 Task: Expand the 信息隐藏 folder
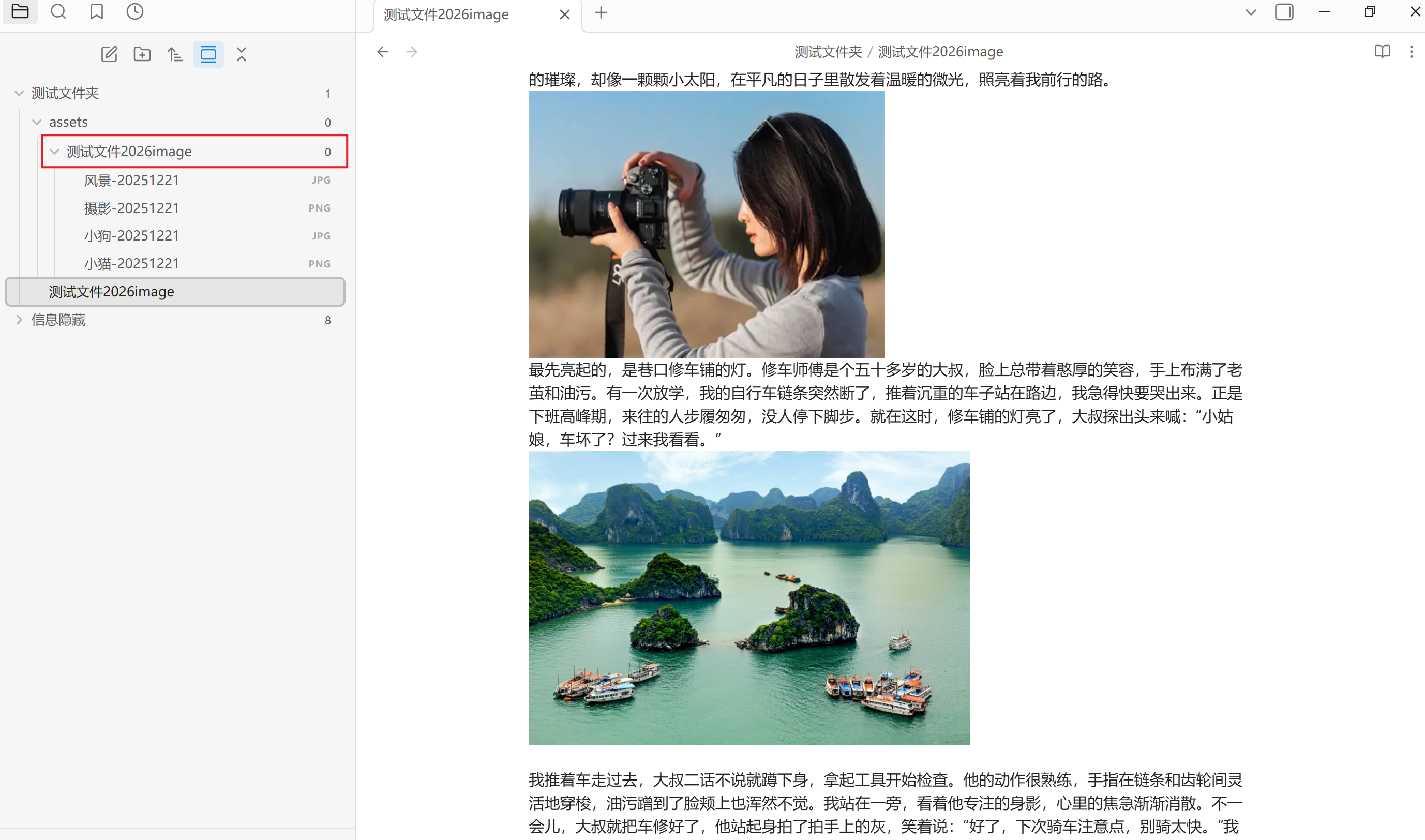19,320
